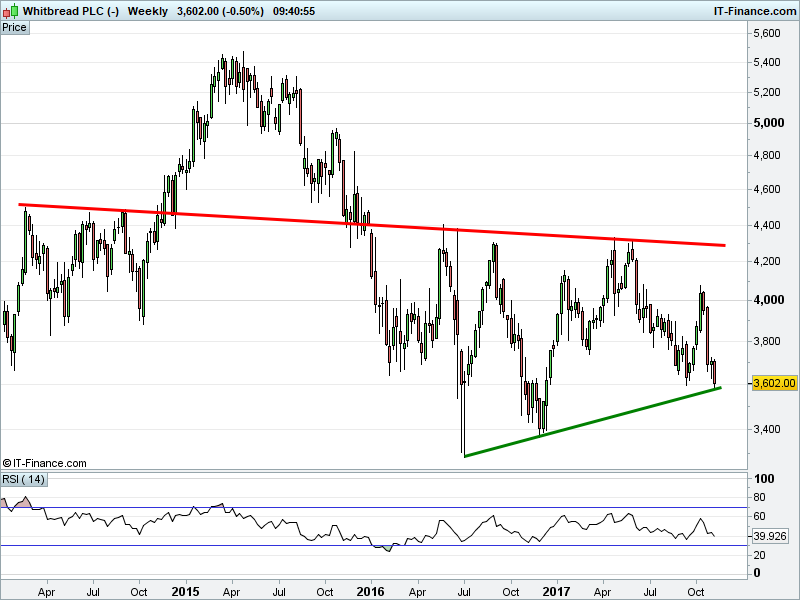The image size is (800, 600).
Task: Click the candlestick icon beside Whitbread PLC
Action: (11, 11)
